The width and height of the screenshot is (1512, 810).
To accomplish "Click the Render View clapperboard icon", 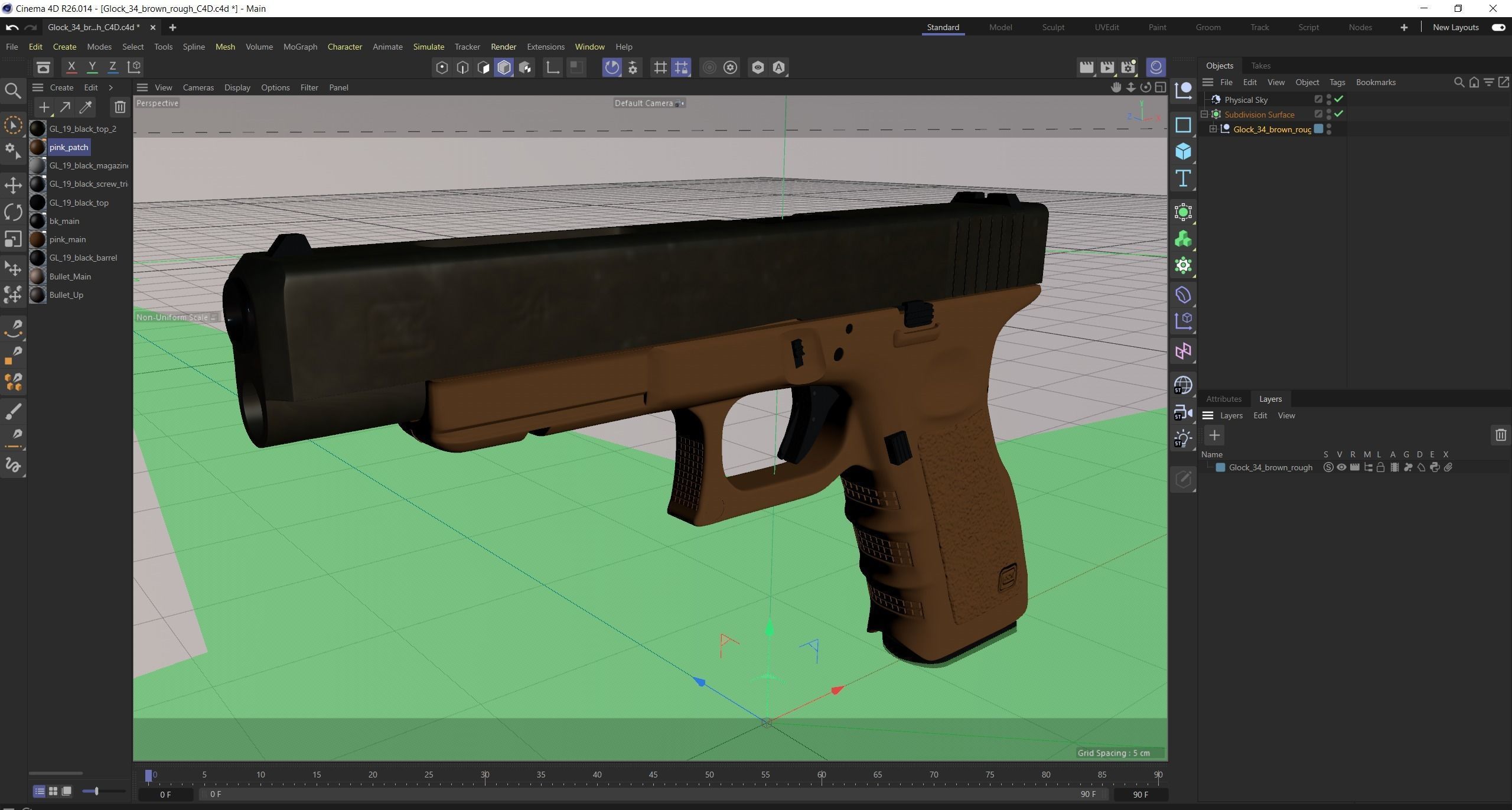I will click(1086, 67).
